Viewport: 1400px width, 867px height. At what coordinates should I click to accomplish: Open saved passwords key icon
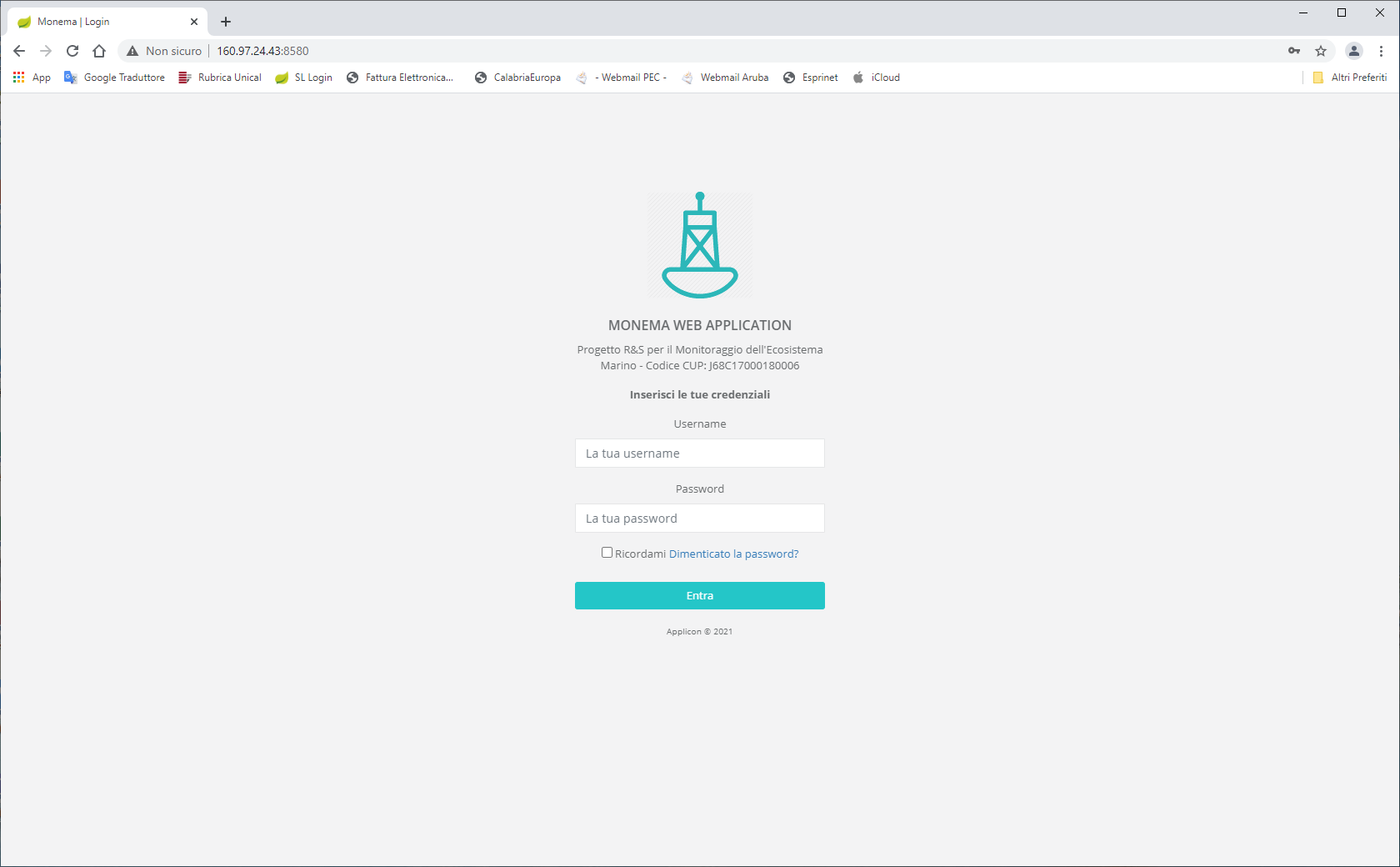coord(1294,51)
